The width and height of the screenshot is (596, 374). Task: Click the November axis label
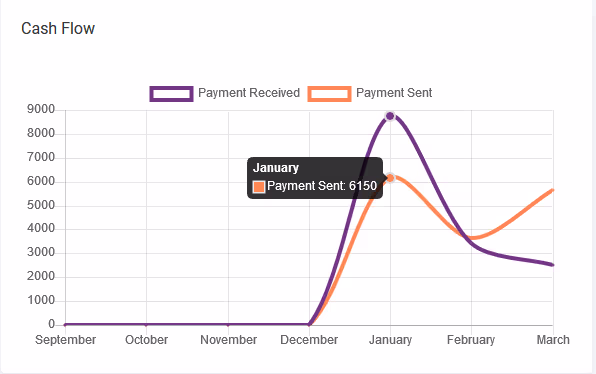point(228,339)
